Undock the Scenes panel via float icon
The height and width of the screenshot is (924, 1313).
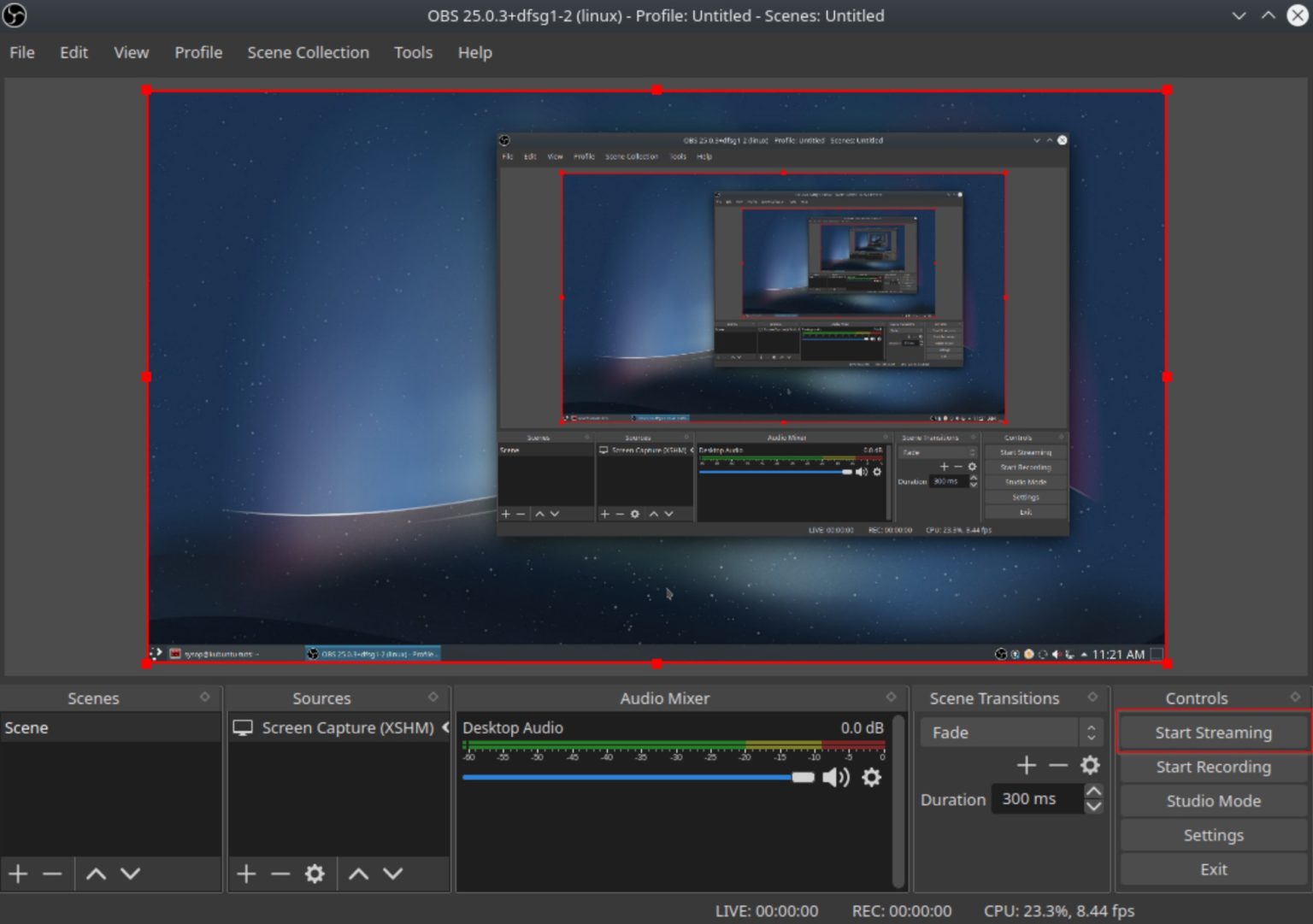pos(205,697)
